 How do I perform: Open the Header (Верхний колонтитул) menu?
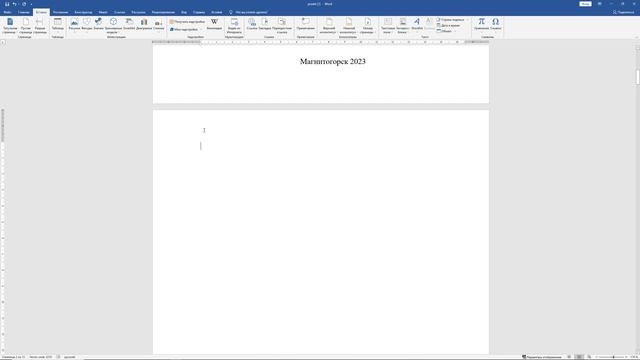(x=328, y=25)
